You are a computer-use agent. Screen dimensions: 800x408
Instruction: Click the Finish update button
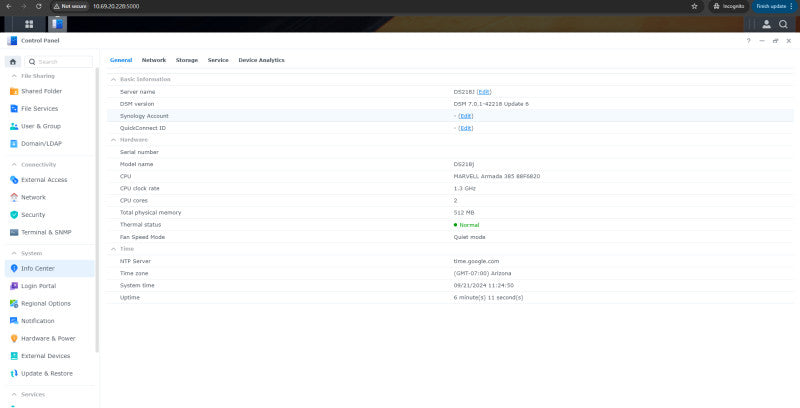pos(774,6)
